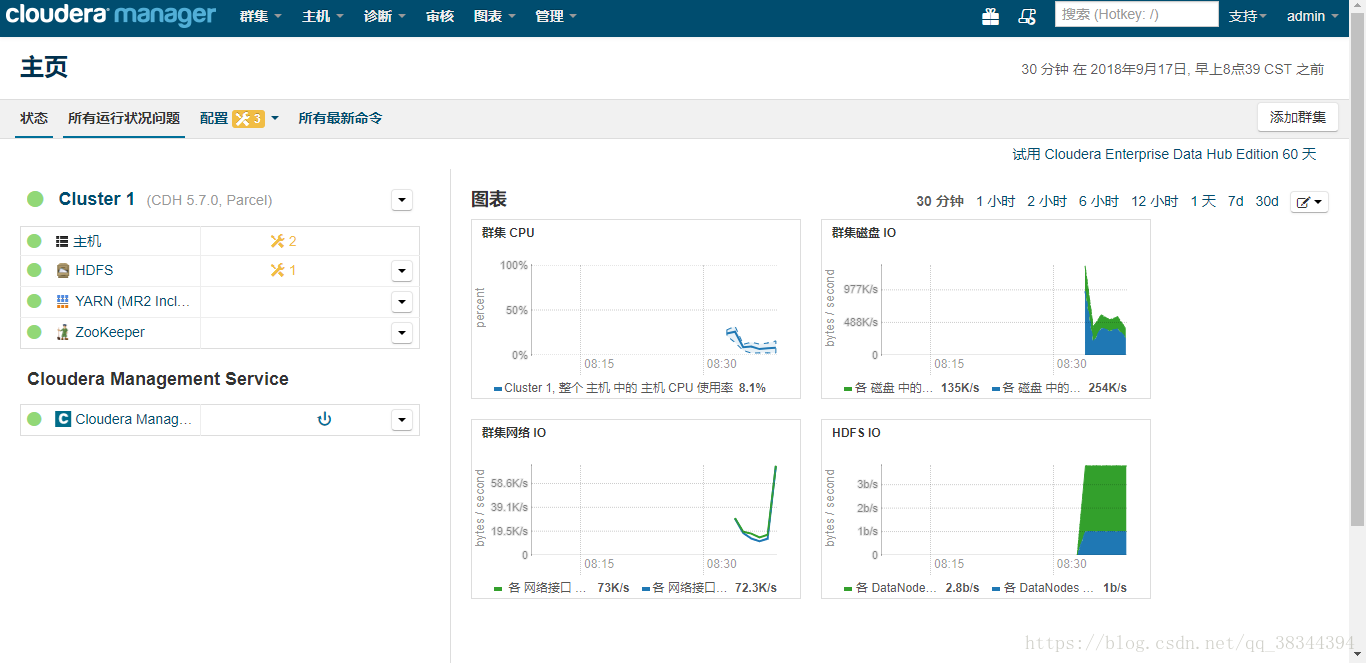This screenshot has height=663, width=1366.
Task: Click the trial Enterprise Data Hub Edition link
Action: click(1164, 154)
